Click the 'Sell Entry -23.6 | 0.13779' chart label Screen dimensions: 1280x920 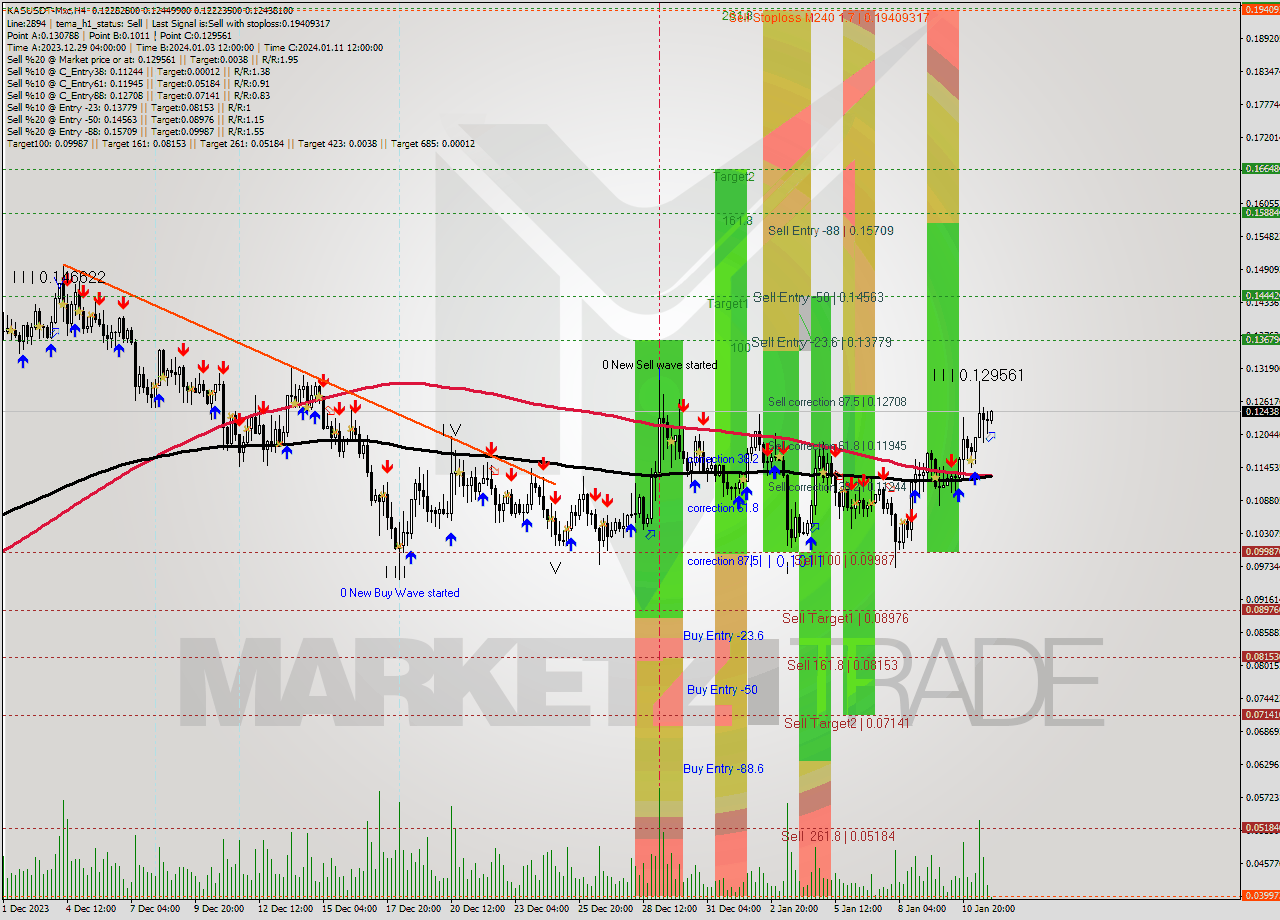pos(821,342)
